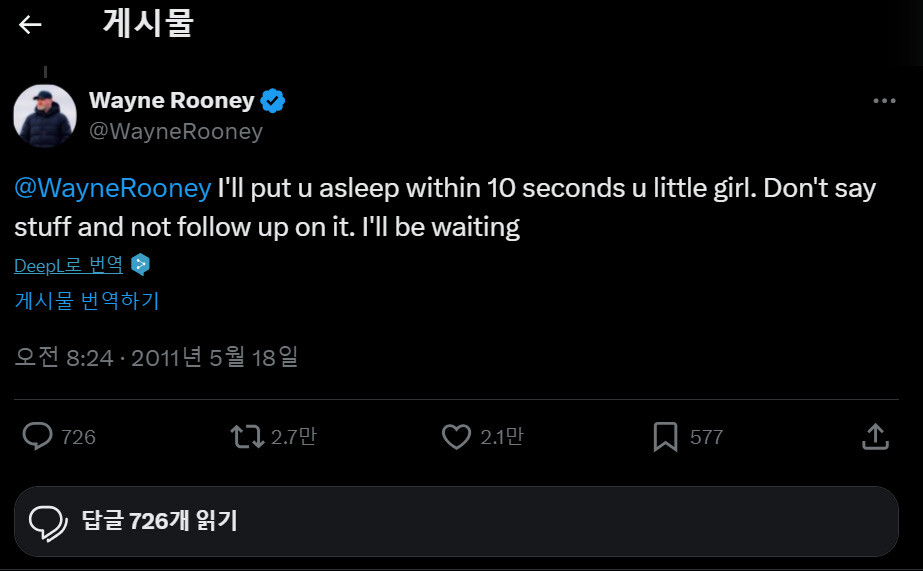Click the DeepL logo icon

coord(141,265)
